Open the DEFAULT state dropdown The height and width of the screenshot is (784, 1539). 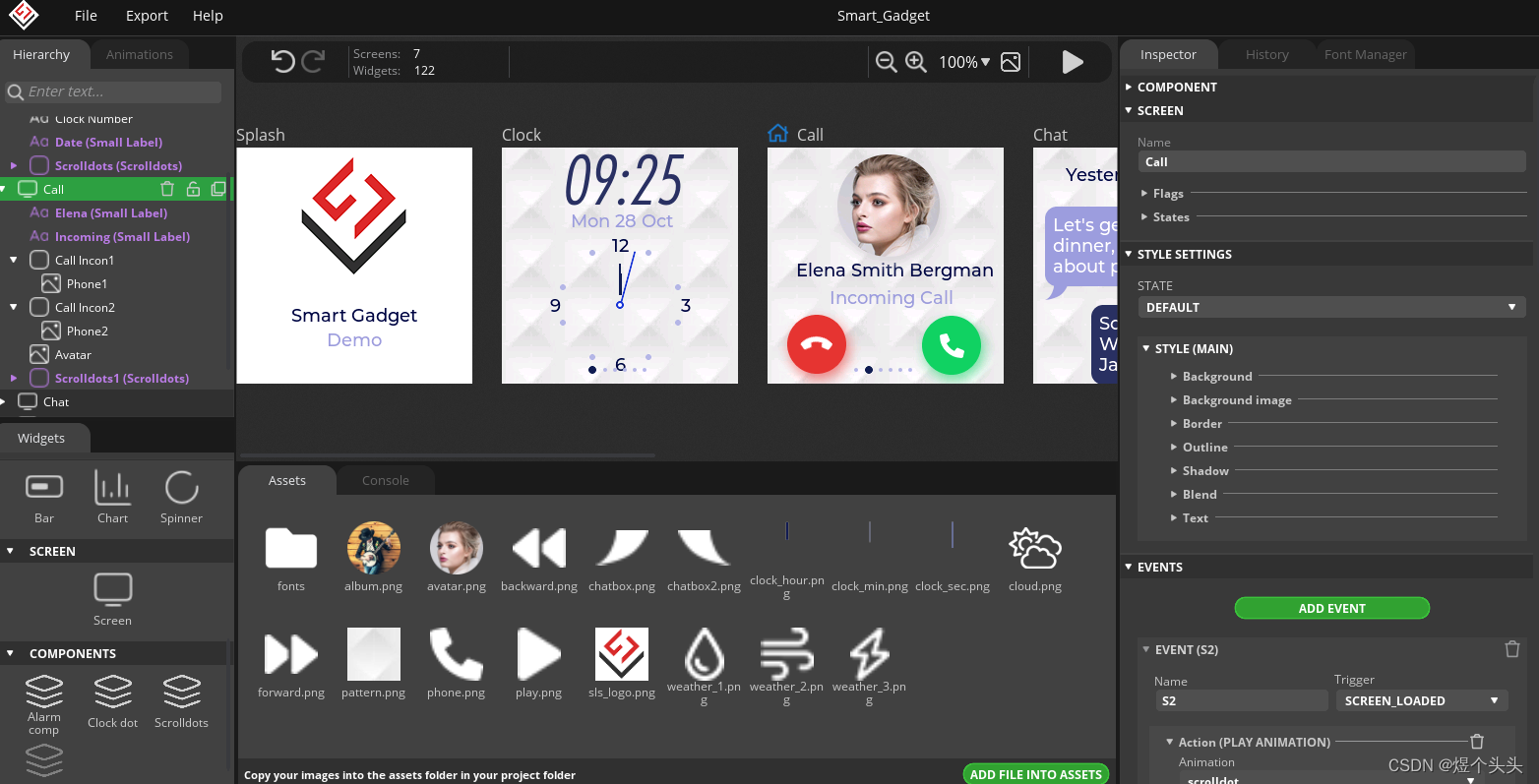(x=1331, y=307)
